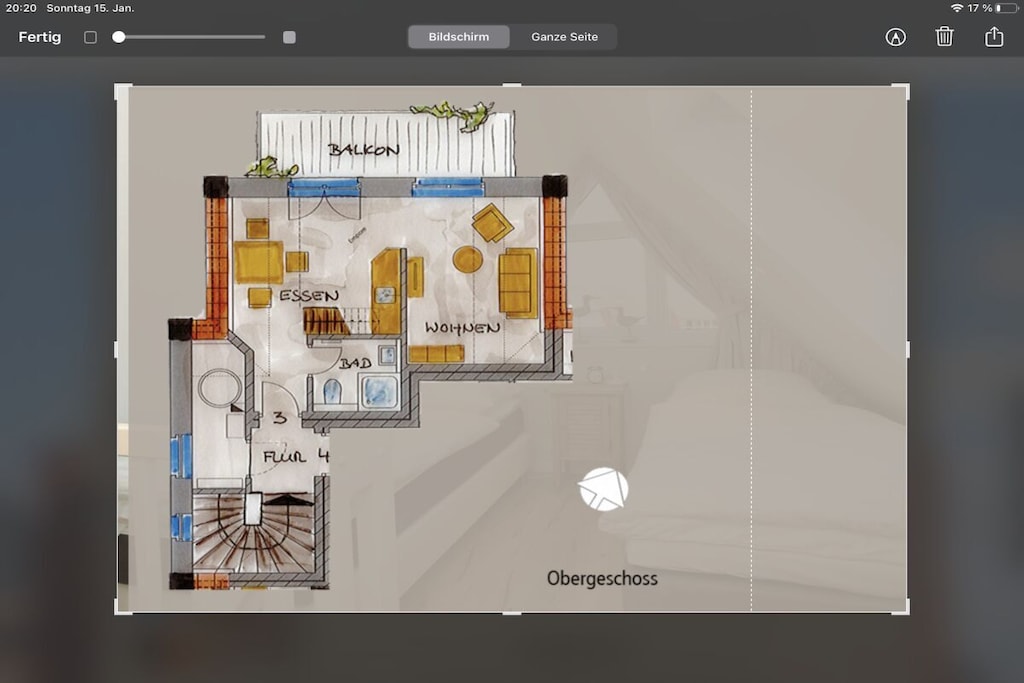The width and height of the screenshot is (1024, 683).
Task: Switch to the Bildschirm tab
Action: pyautogui.click(x=459, y=37)
